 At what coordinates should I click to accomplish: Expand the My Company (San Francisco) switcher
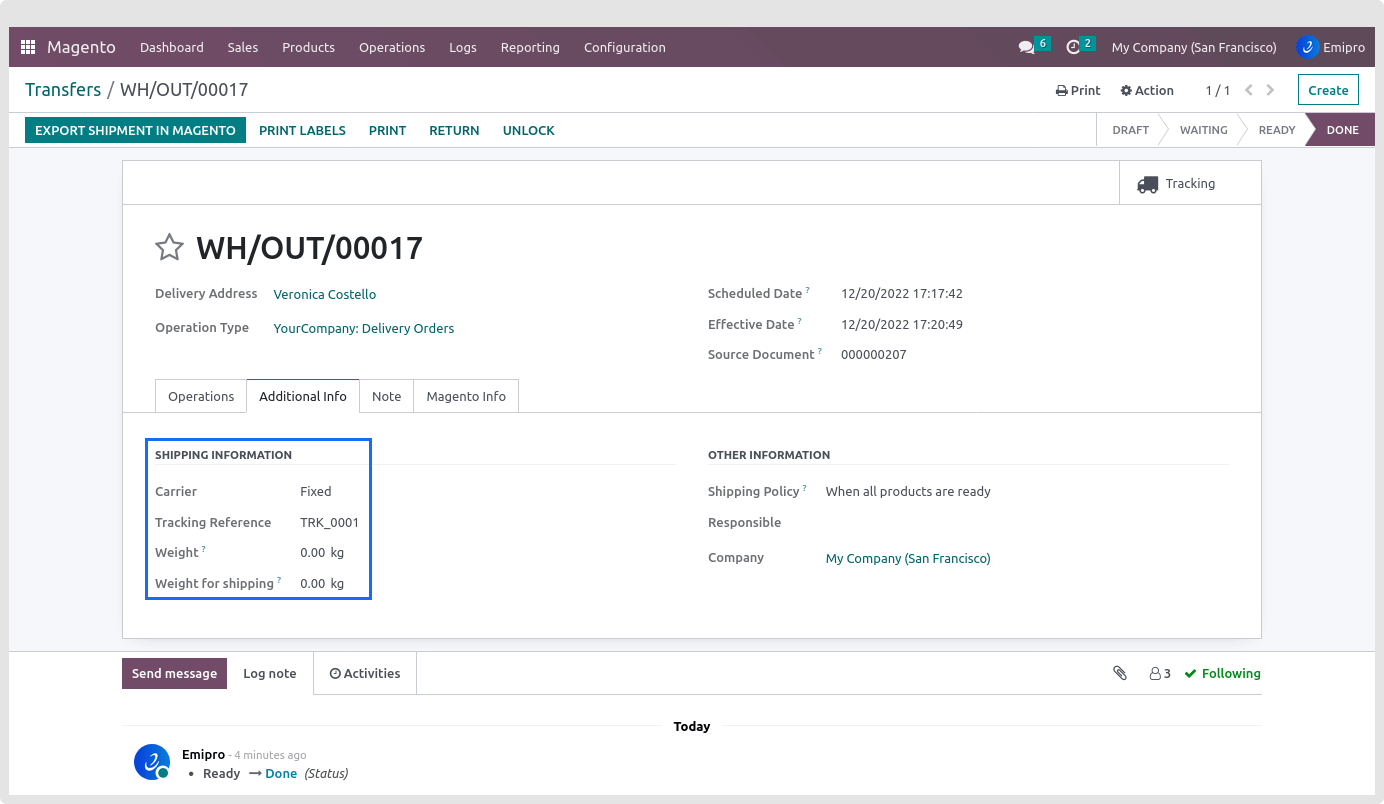click(x=1194, y=47)
